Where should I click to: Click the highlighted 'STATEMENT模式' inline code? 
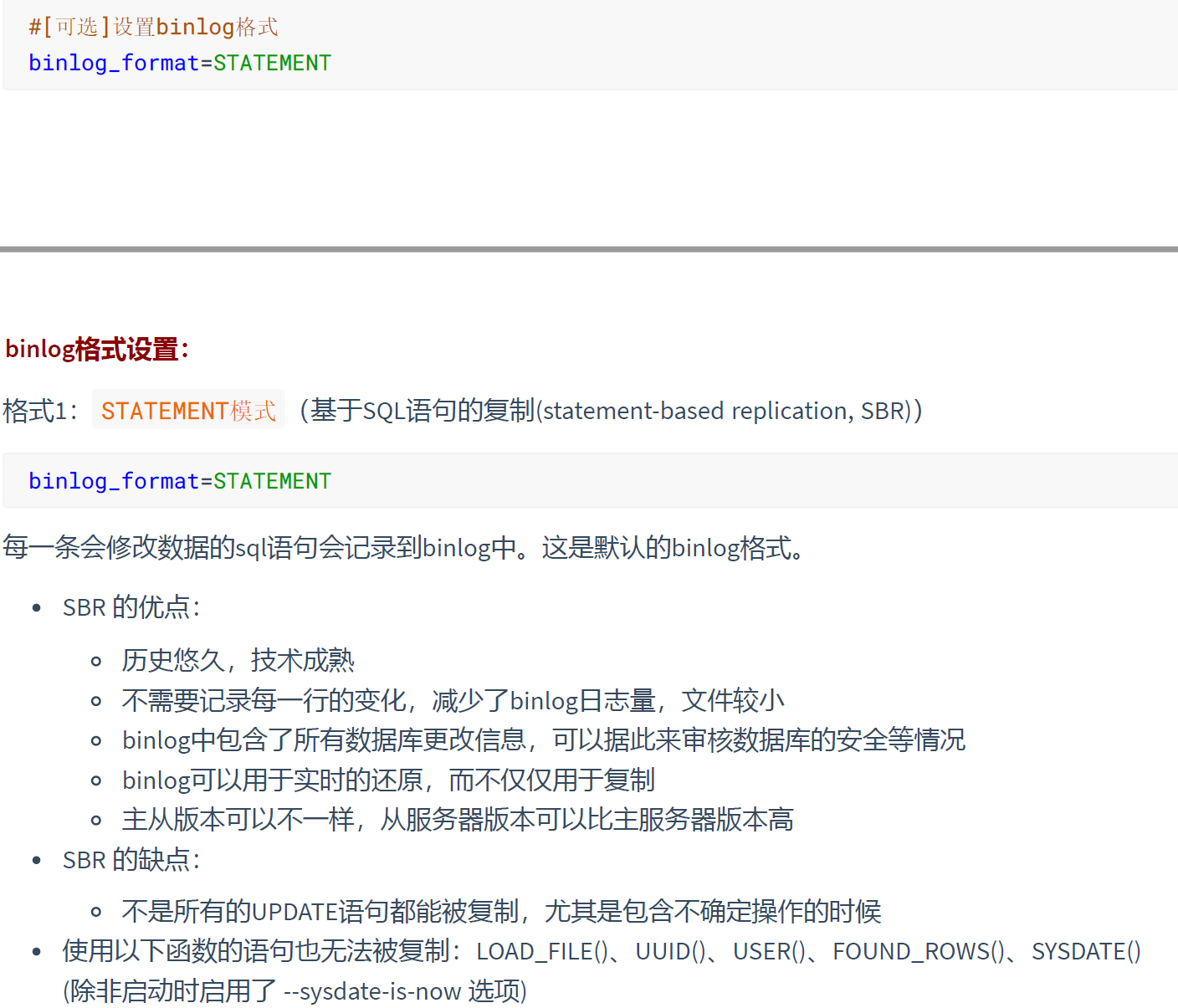(x=188, y=411)
